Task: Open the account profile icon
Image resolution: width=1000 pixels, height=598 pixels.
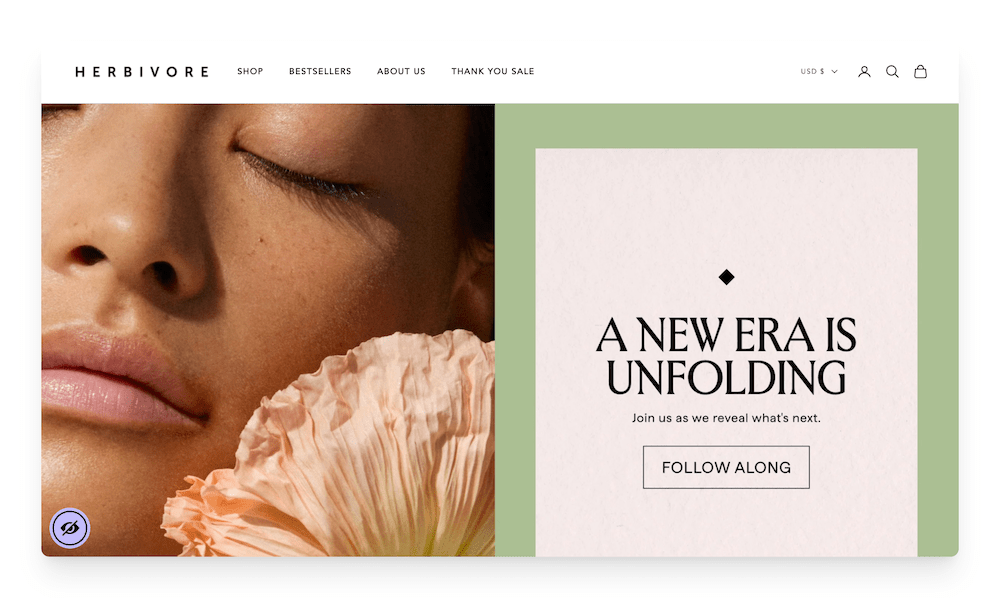Action: pyautogui.click(x=864, y=71)
